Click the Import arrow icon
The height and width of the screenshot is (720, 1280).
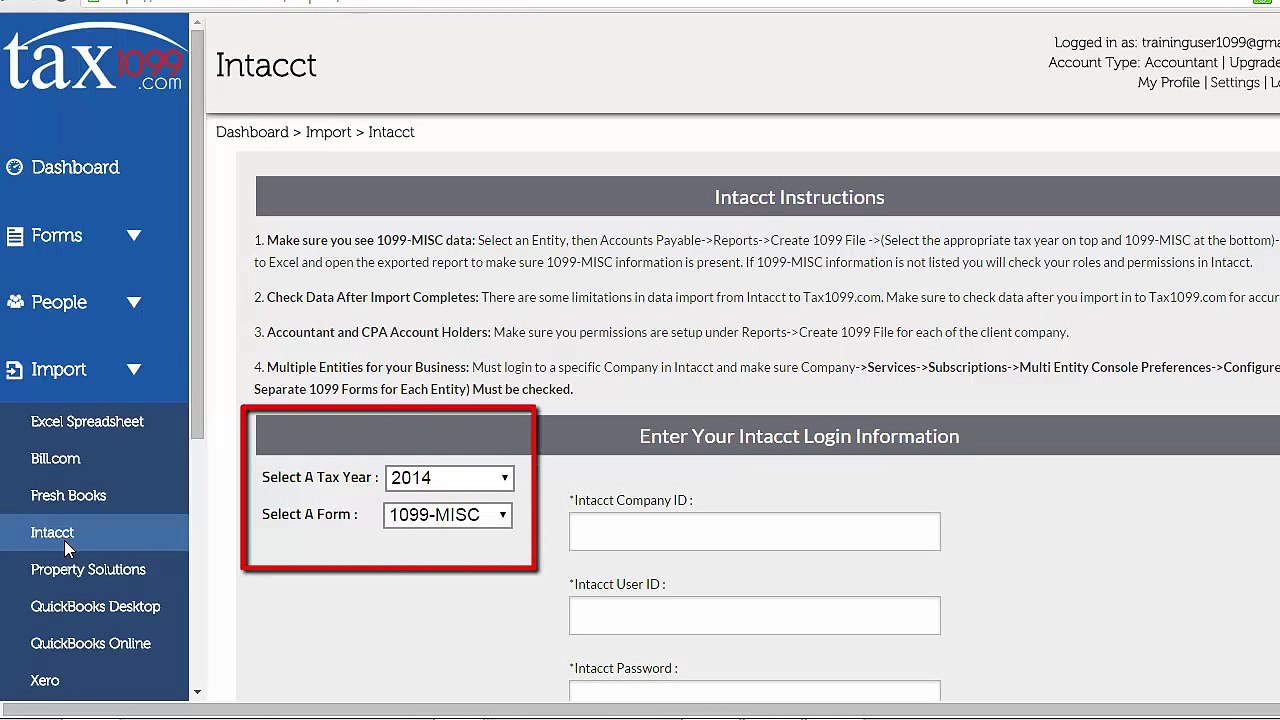point(14,370)
